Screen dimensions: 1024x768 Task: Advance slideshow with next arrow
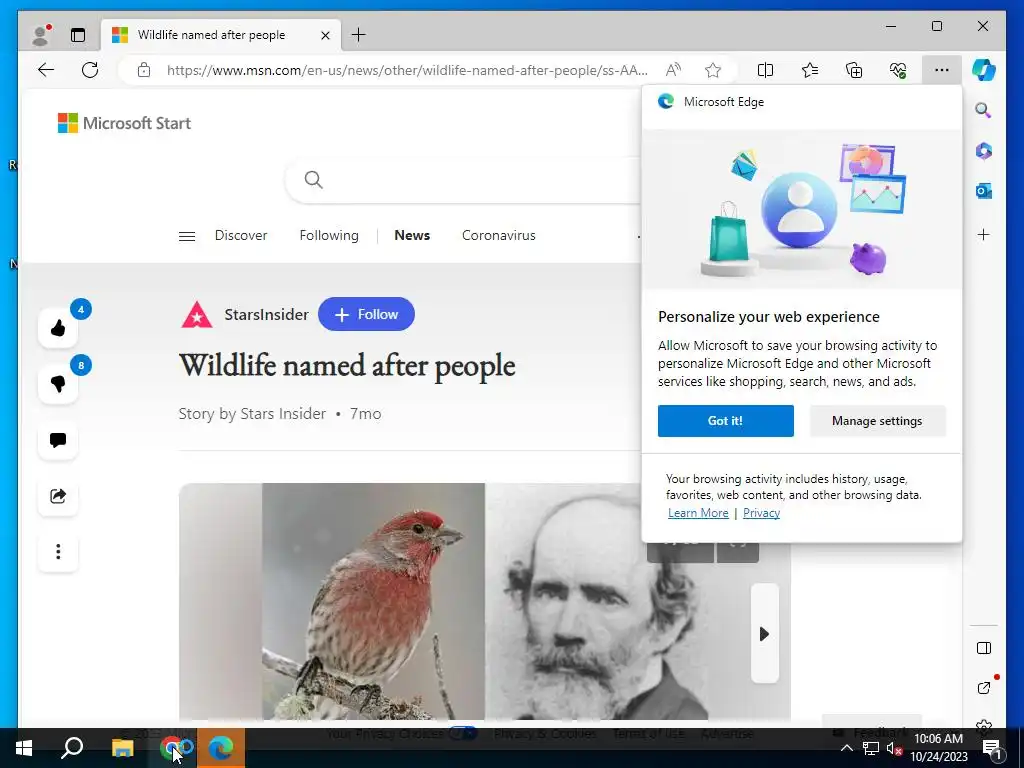tap(764, 633)
